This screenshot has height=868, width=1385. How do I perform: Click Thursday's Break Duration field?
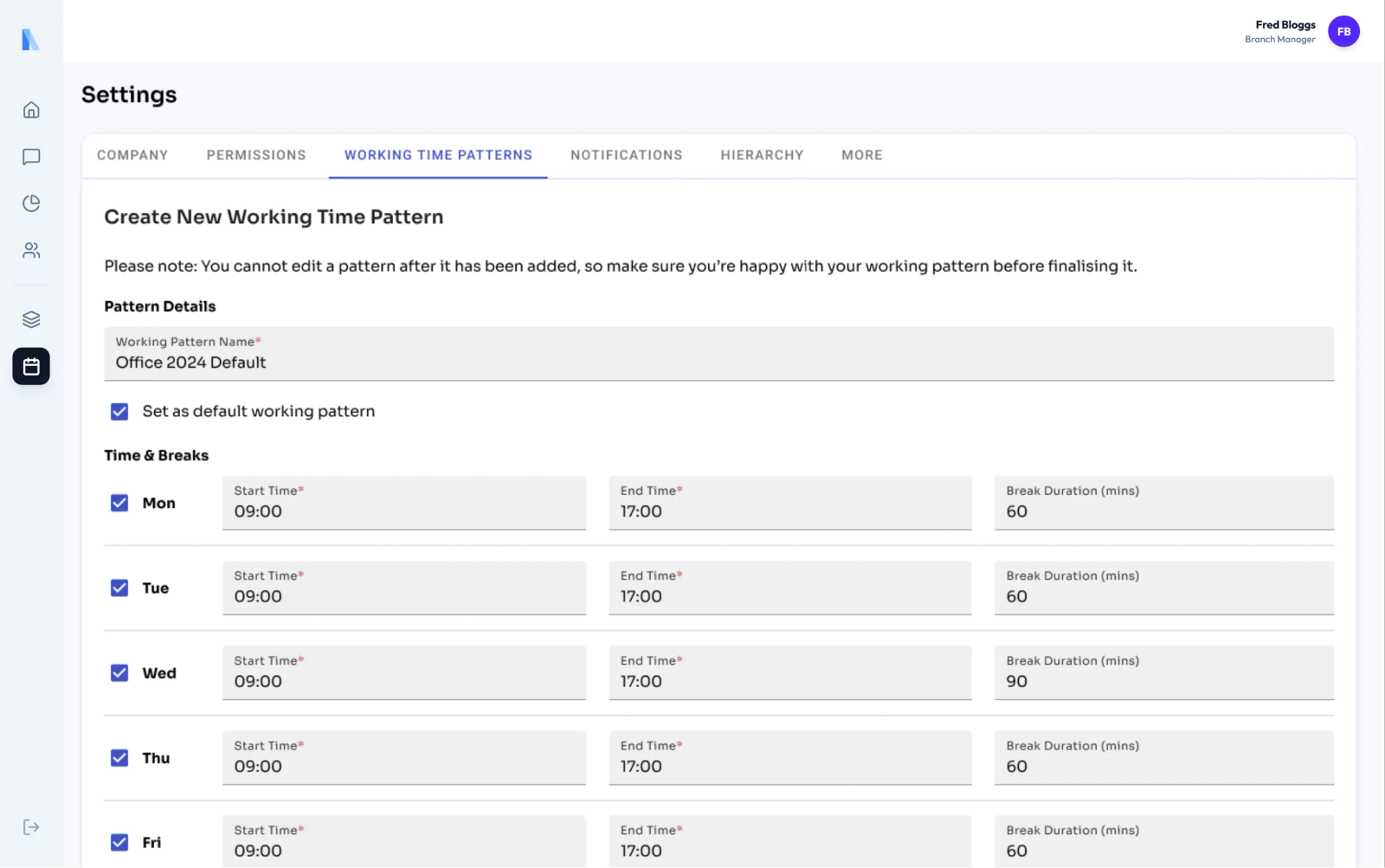click(x=1164, y=757)
